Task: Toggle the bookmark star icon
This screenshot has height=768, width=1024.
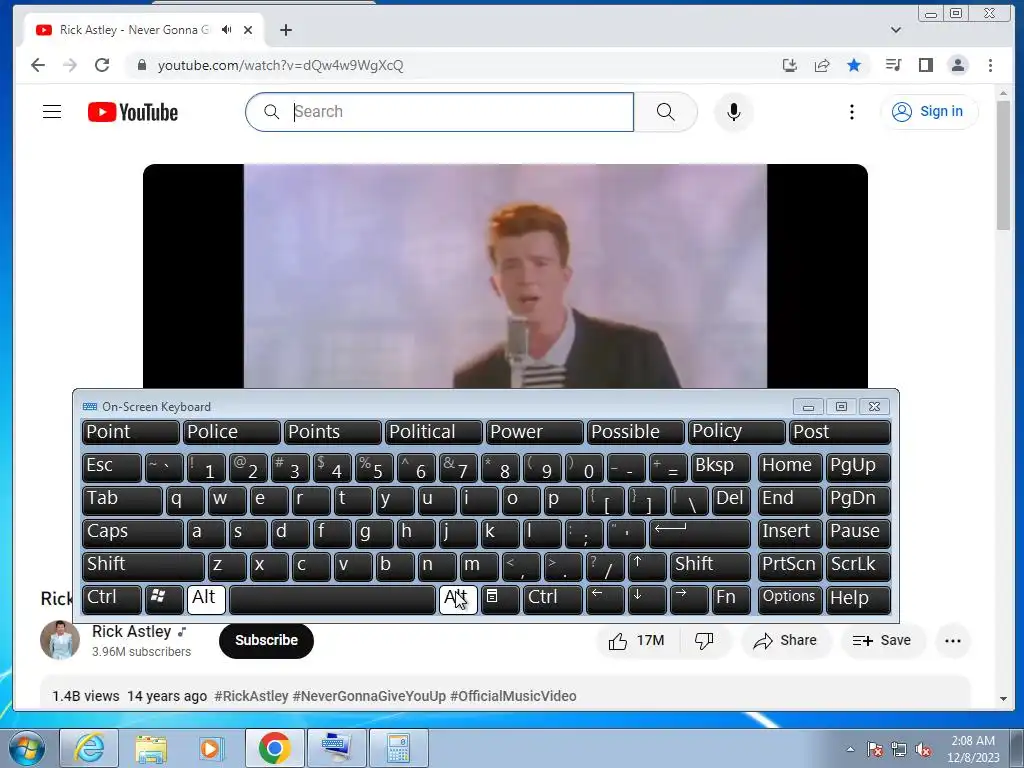Action: (854, 65)
